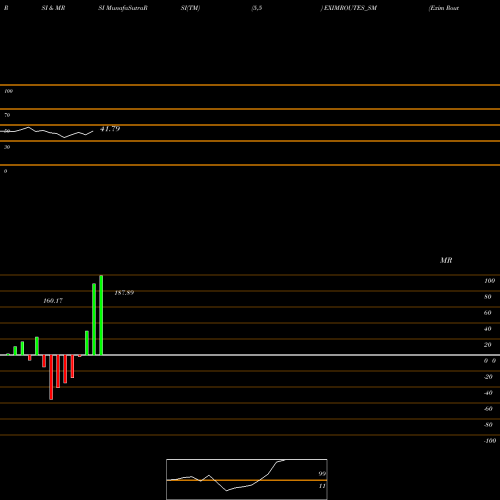Click the second tallest green bar
The width and height of the screenshot is (500, 500).
pos(94,319)
